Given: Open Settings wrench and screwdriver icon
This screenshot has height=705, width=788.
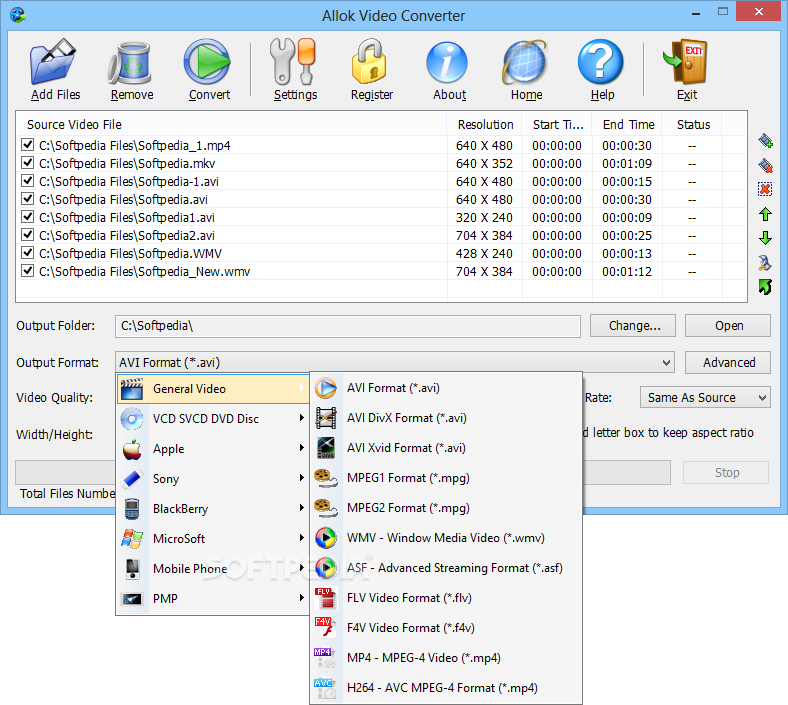Looking at the screenshot, I should pyautogui.click(x=293, y=62).
